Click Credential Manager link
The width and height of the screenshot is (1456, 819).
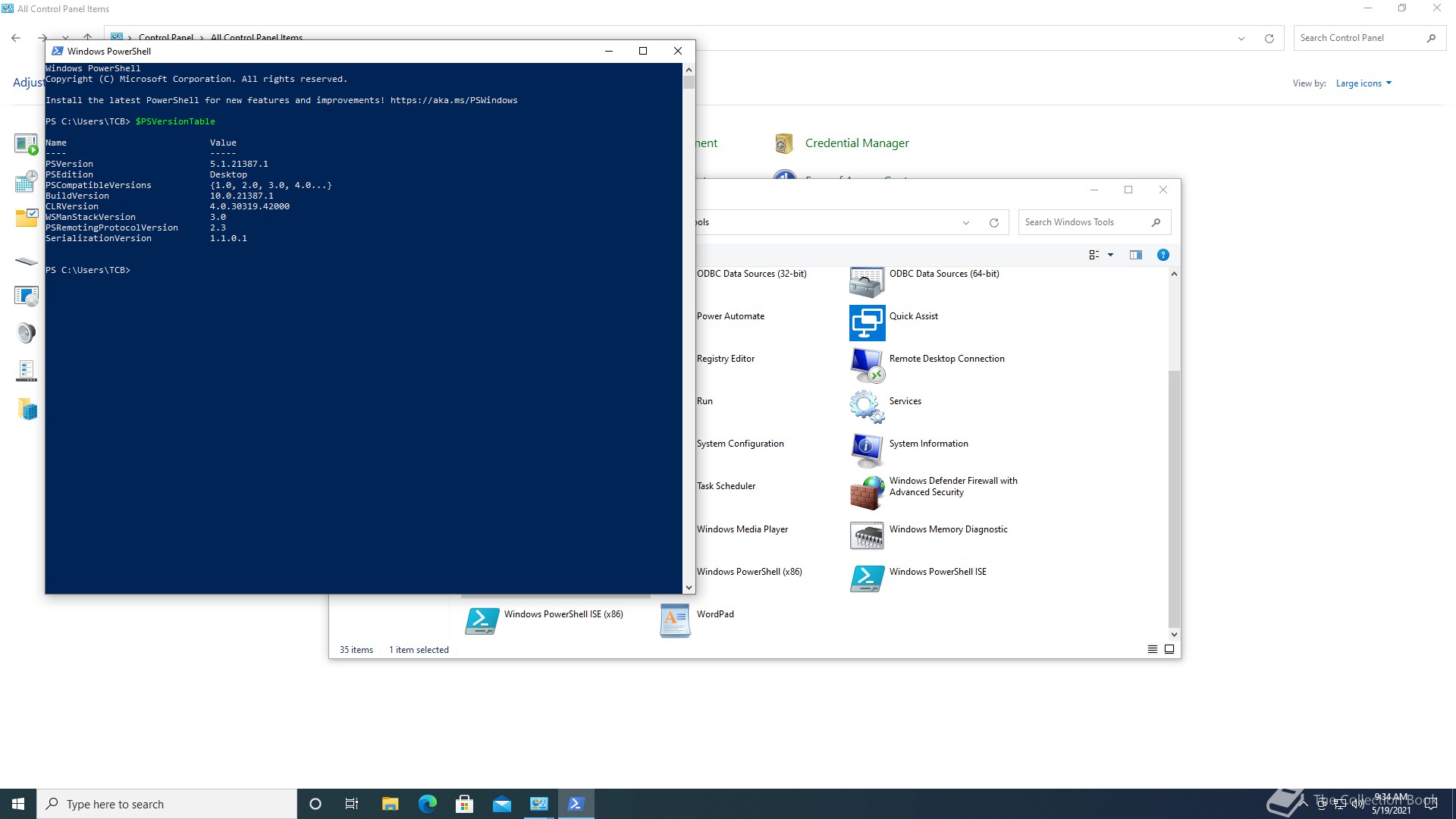pos(857,143)
